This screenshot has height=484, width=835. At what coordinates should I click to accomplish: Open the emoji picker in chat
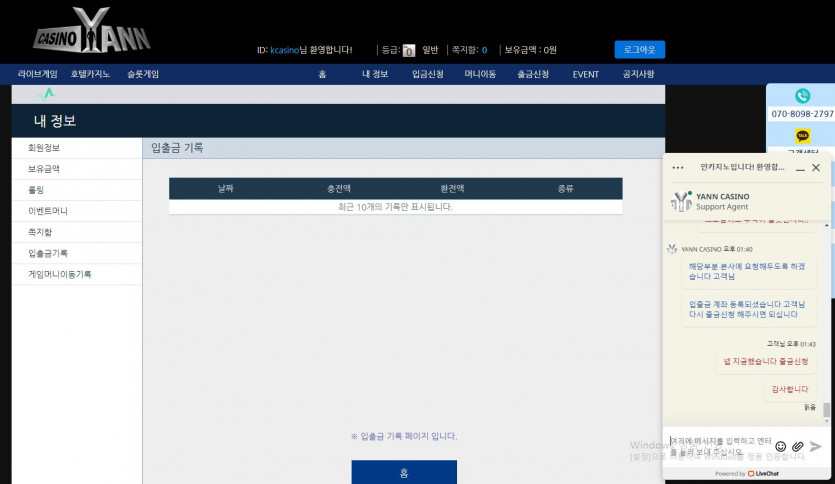pos(780,446)
